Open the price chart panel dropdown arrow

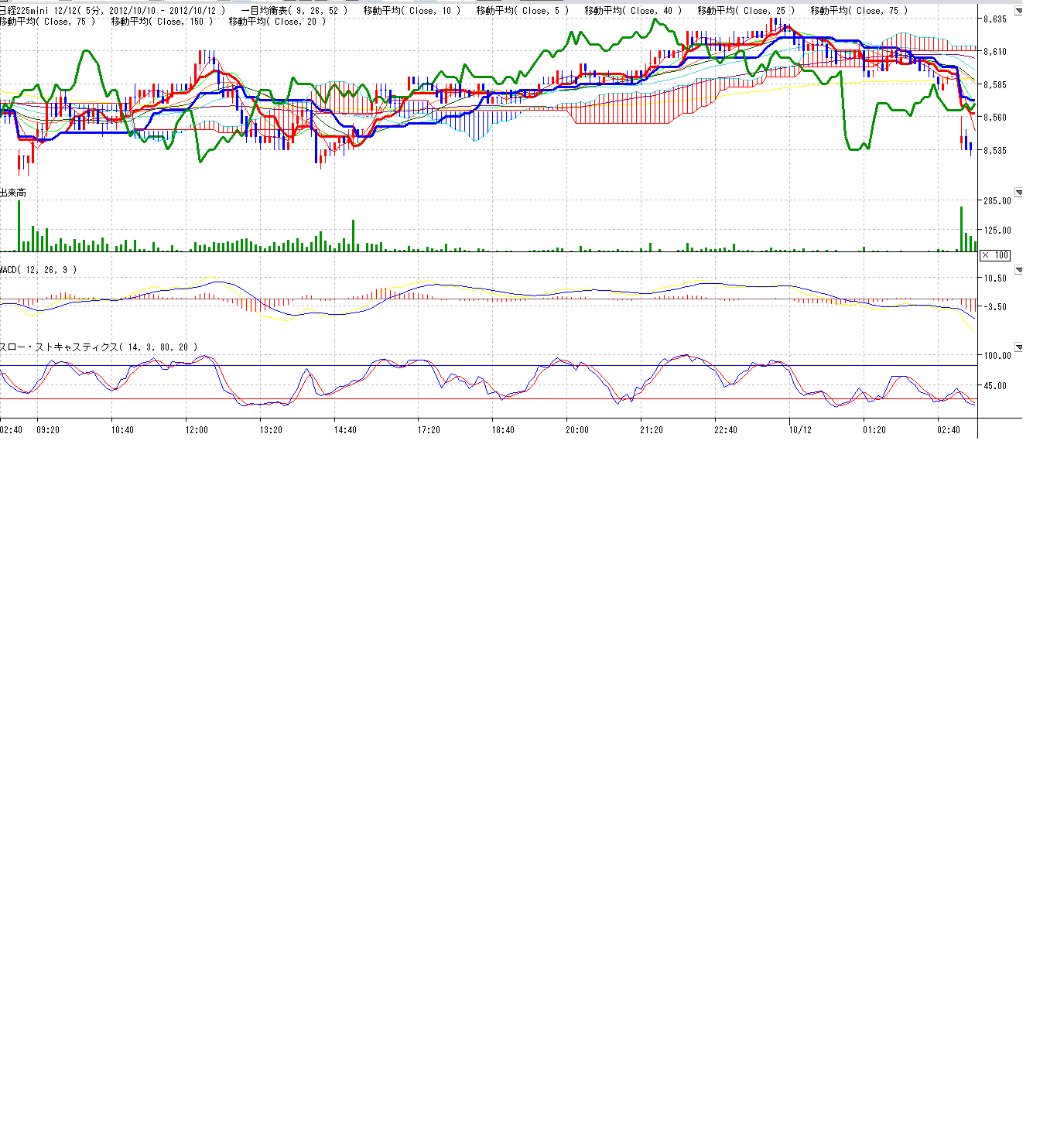1018,11
